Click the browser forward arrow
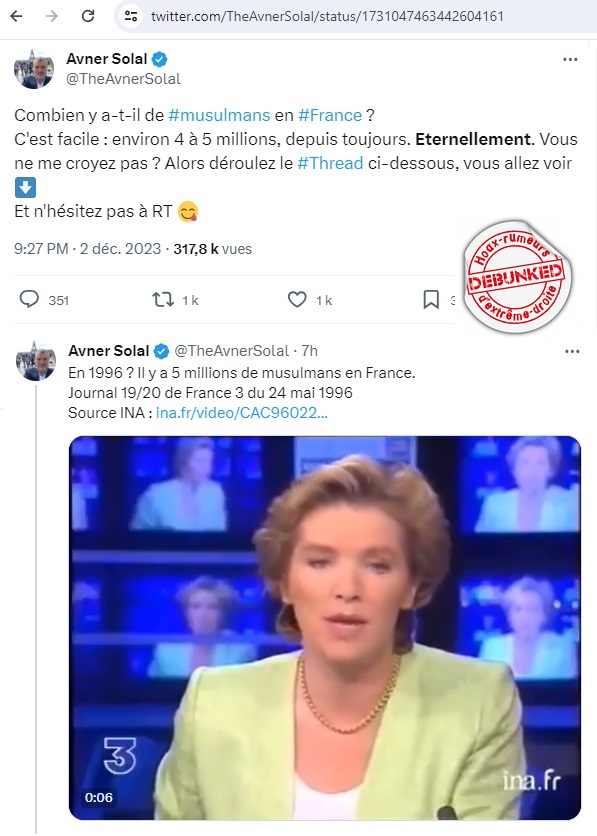The width and height of the screenshot is (597, 836). (52, 16)
